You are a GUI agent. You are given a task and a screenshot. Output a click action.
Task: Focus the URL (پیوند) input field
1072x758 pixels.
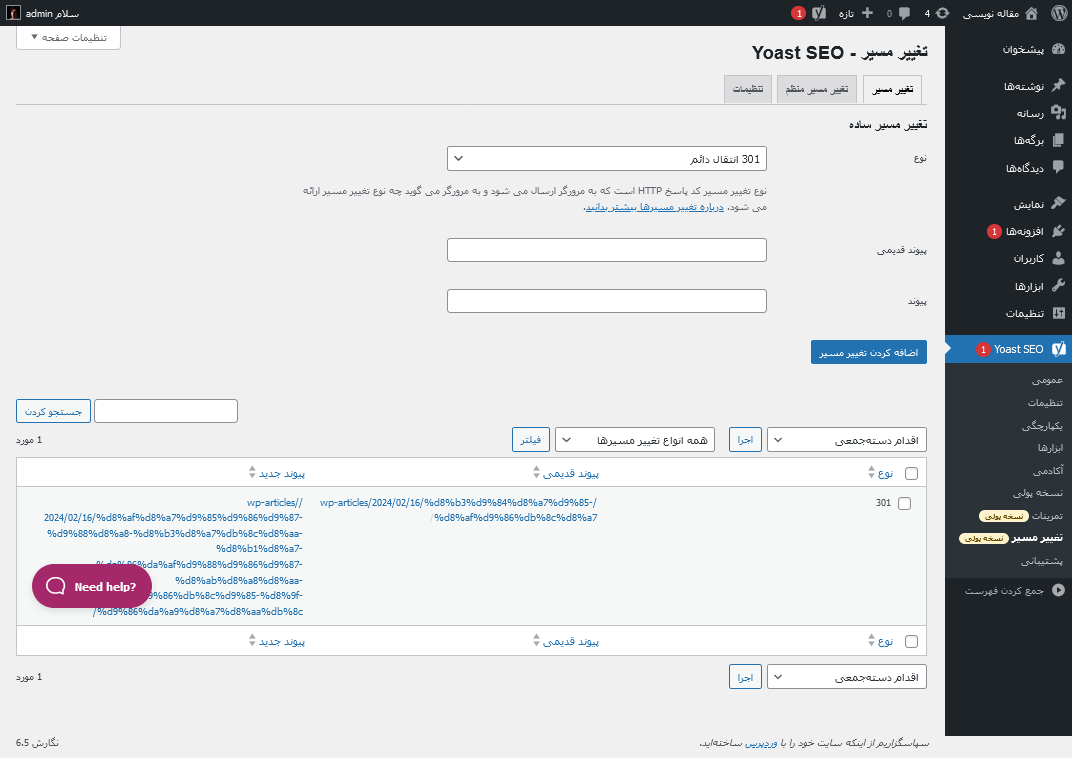click(607, 301)
